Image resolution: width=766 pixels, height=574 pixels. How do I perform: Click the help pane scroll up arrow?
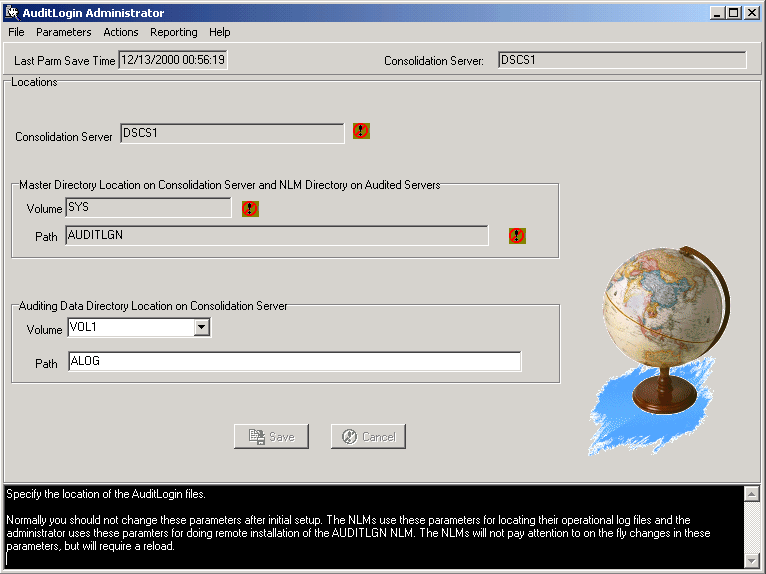pyautogui.click(x=751, y=494)
